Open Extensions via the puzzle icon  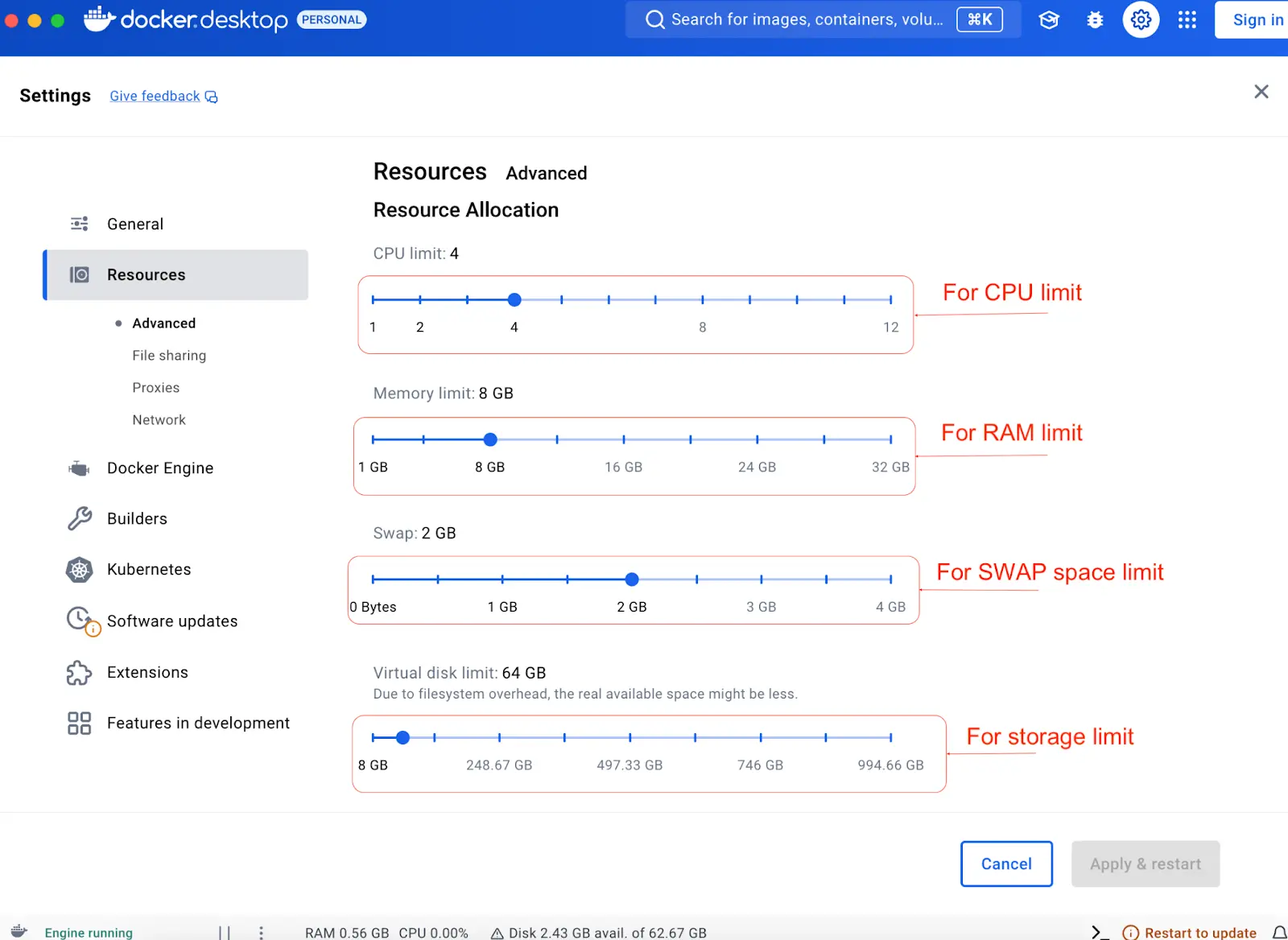coord(78,672)
